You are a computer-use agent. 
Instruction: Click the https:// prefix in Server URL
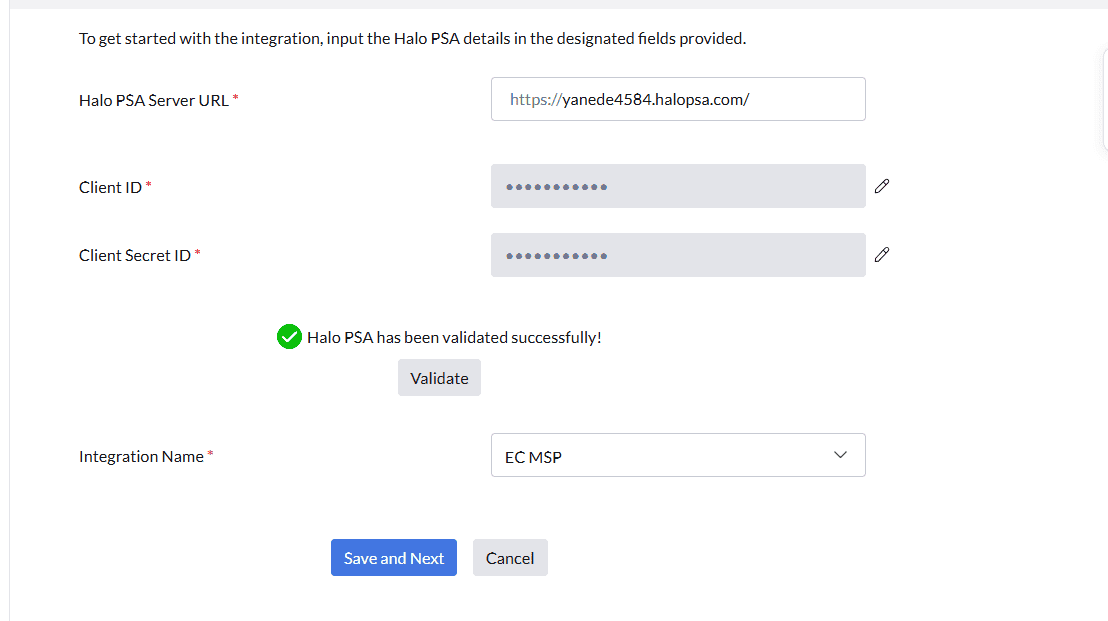click(535, 100)
